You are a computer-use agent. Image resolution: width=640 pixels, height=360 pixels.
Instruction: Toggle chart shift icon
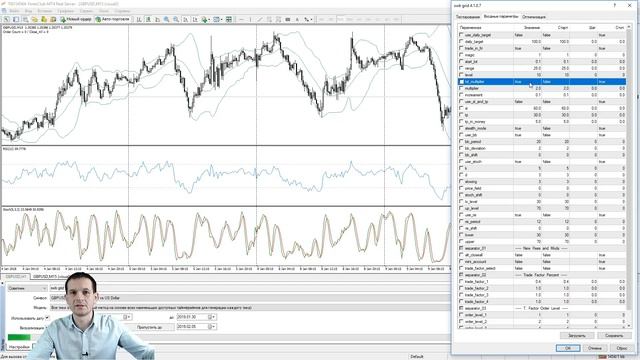[x=195, y=19]
